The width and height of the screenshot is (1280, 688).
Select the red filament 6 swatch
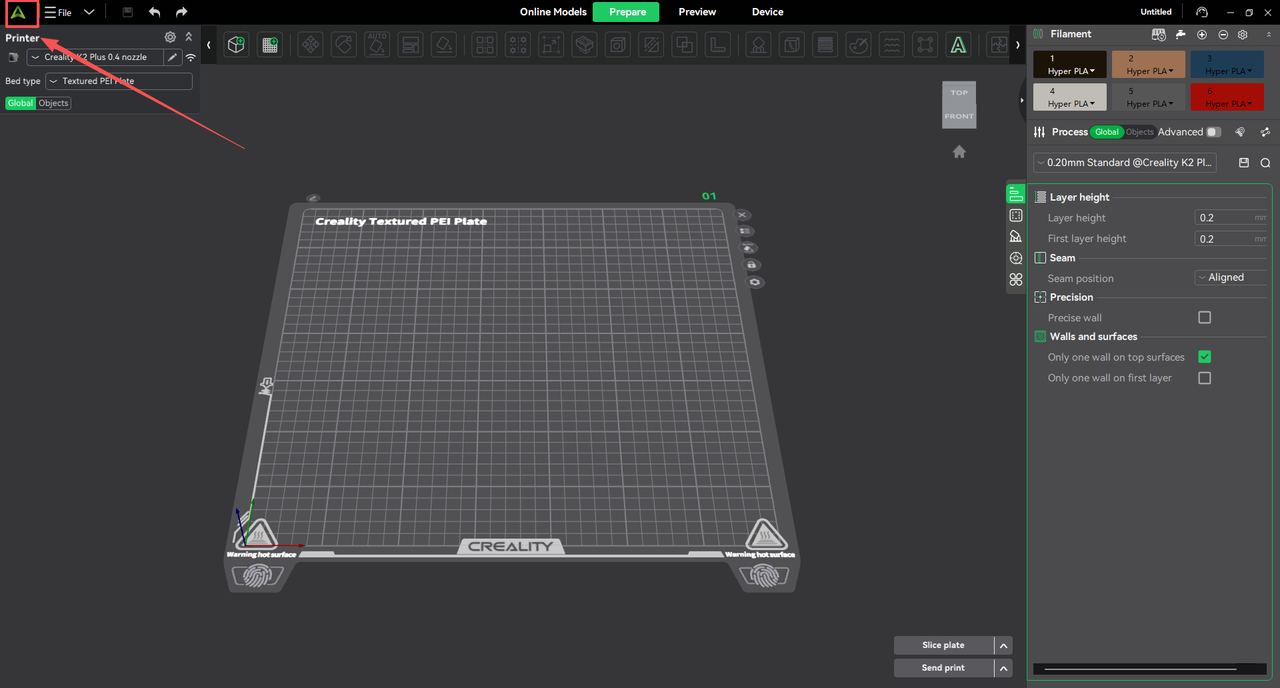pyautogui.click(x=1226, y=96)
